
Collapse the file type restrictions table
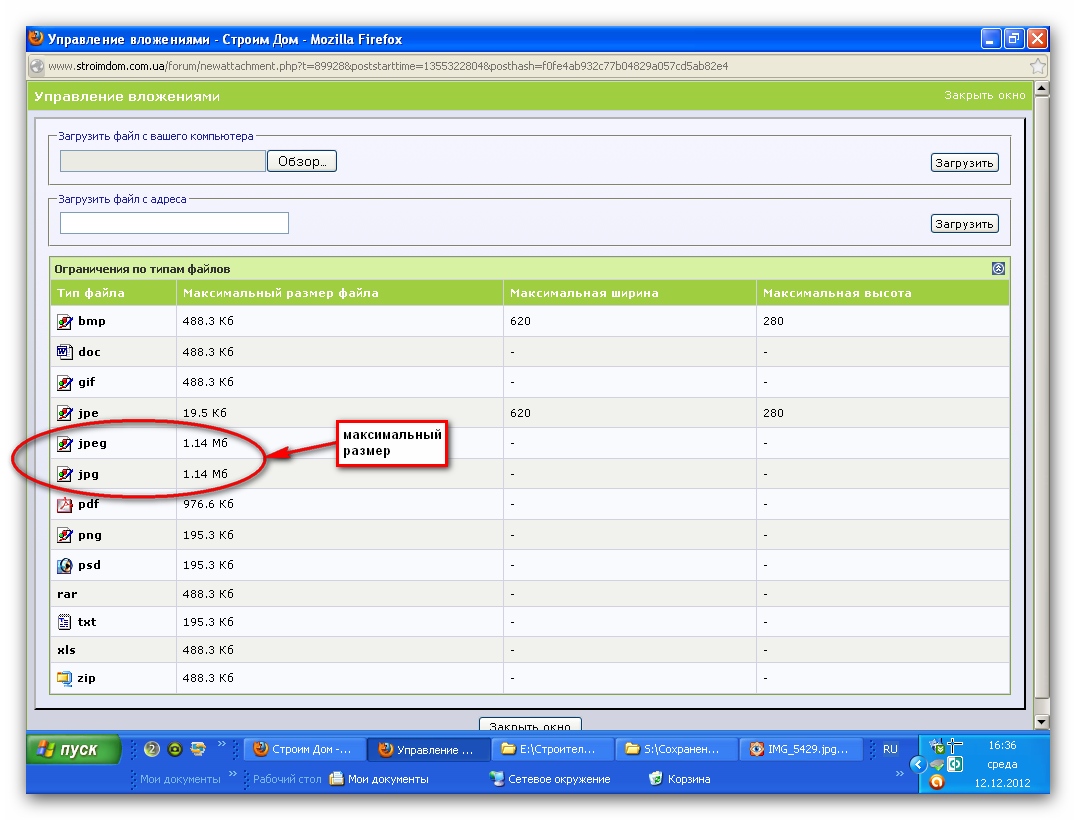pos(998,269)
